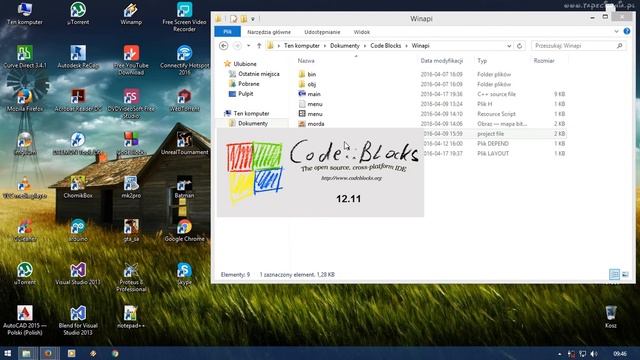
Task: Launch Blend for Visual Studio 2013
Action: tap(78, 320)
